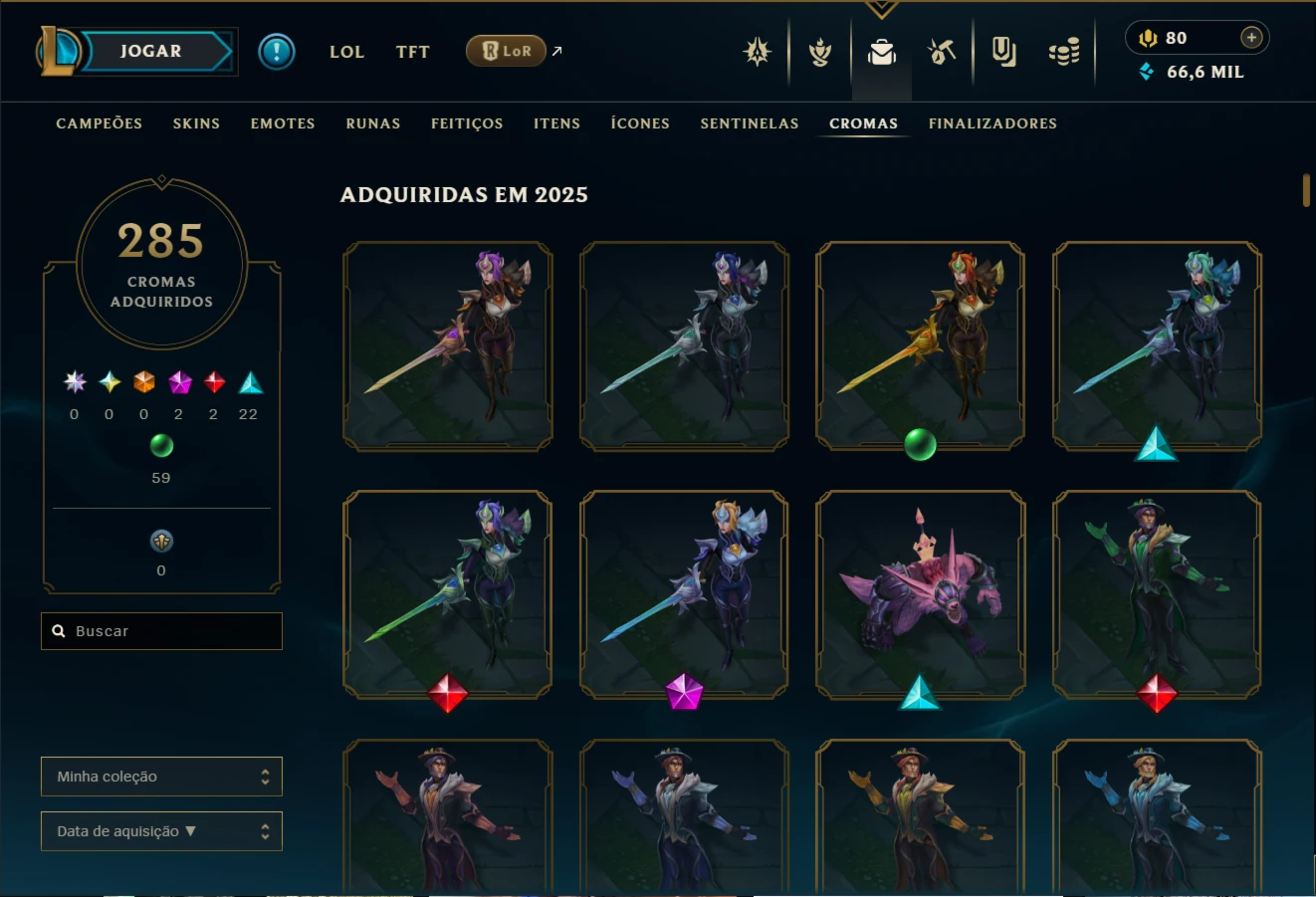
Task: Switch to TFT game link
Action: pos(412,52)
